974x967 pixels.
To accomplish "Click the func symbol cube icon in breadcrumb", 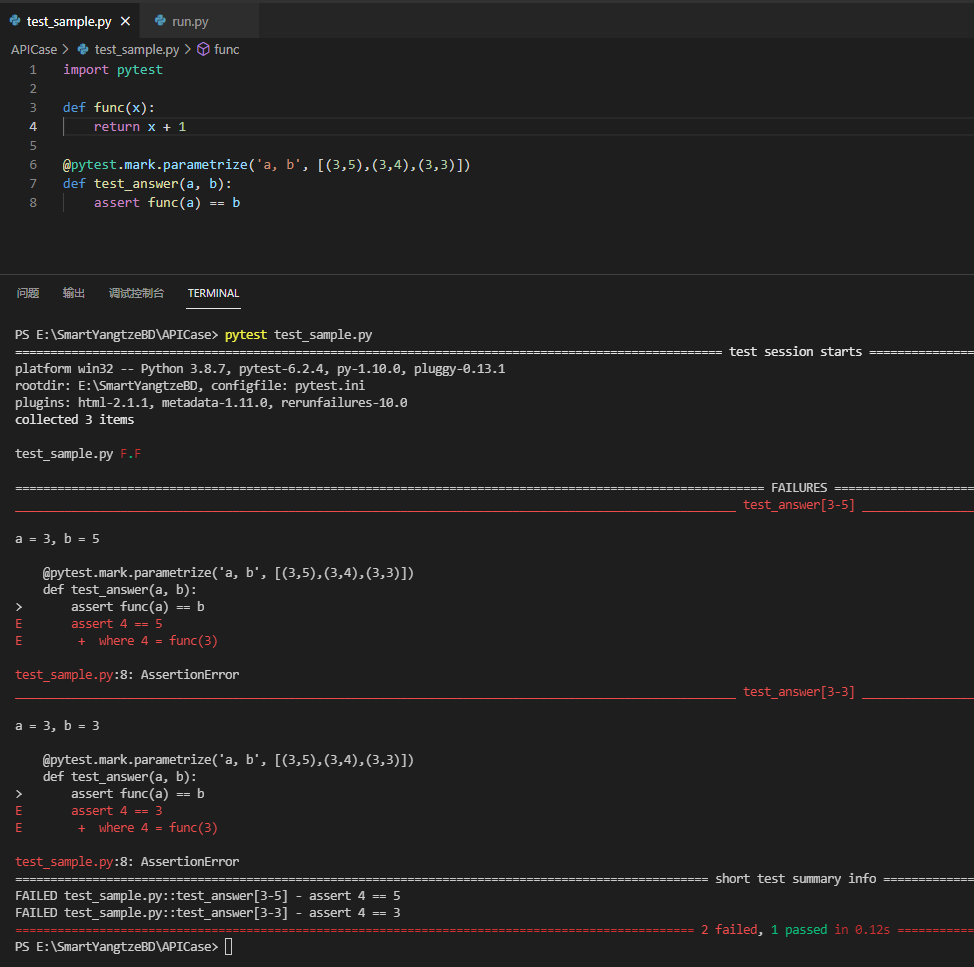I will click(x=203, y=49).
